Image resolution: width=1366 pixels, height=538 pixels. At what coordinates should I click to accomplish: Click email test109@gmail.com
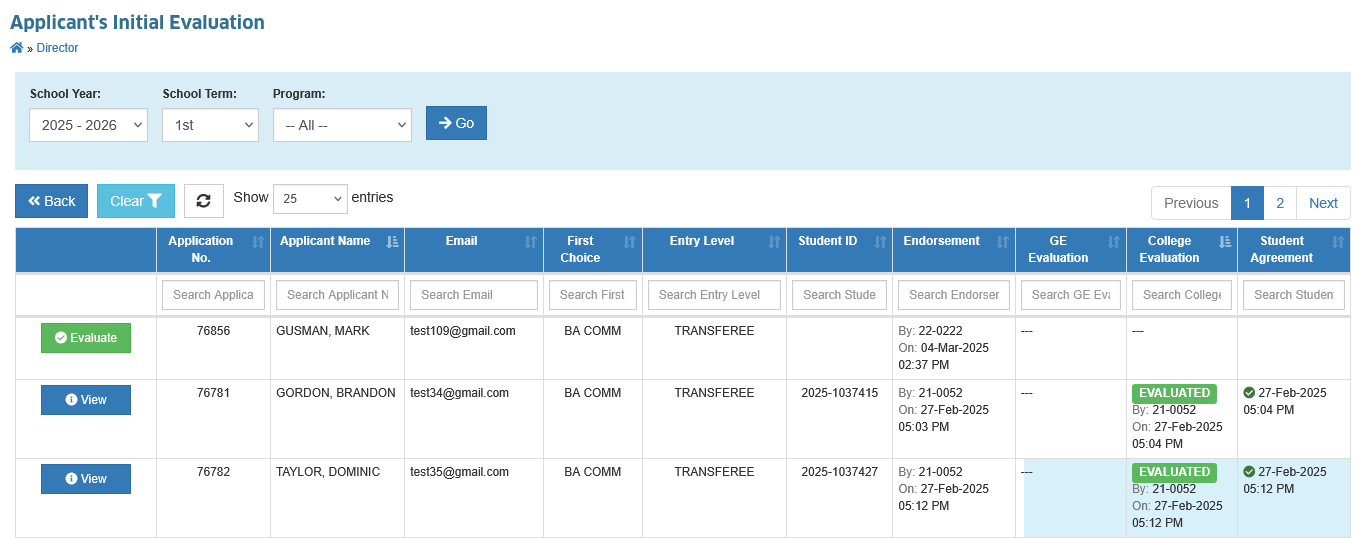tap(463, 331)
